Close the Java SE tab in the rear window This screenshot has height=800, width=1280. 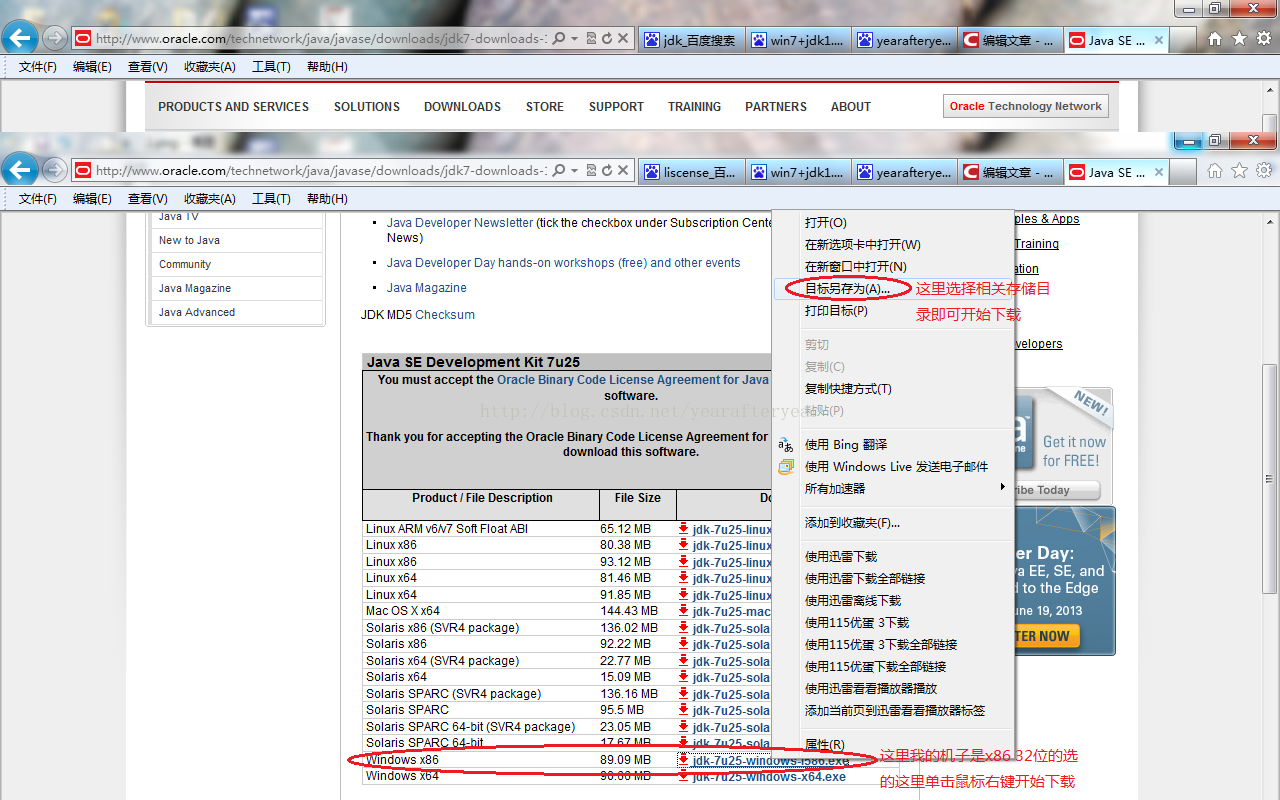click(1159, 41)
